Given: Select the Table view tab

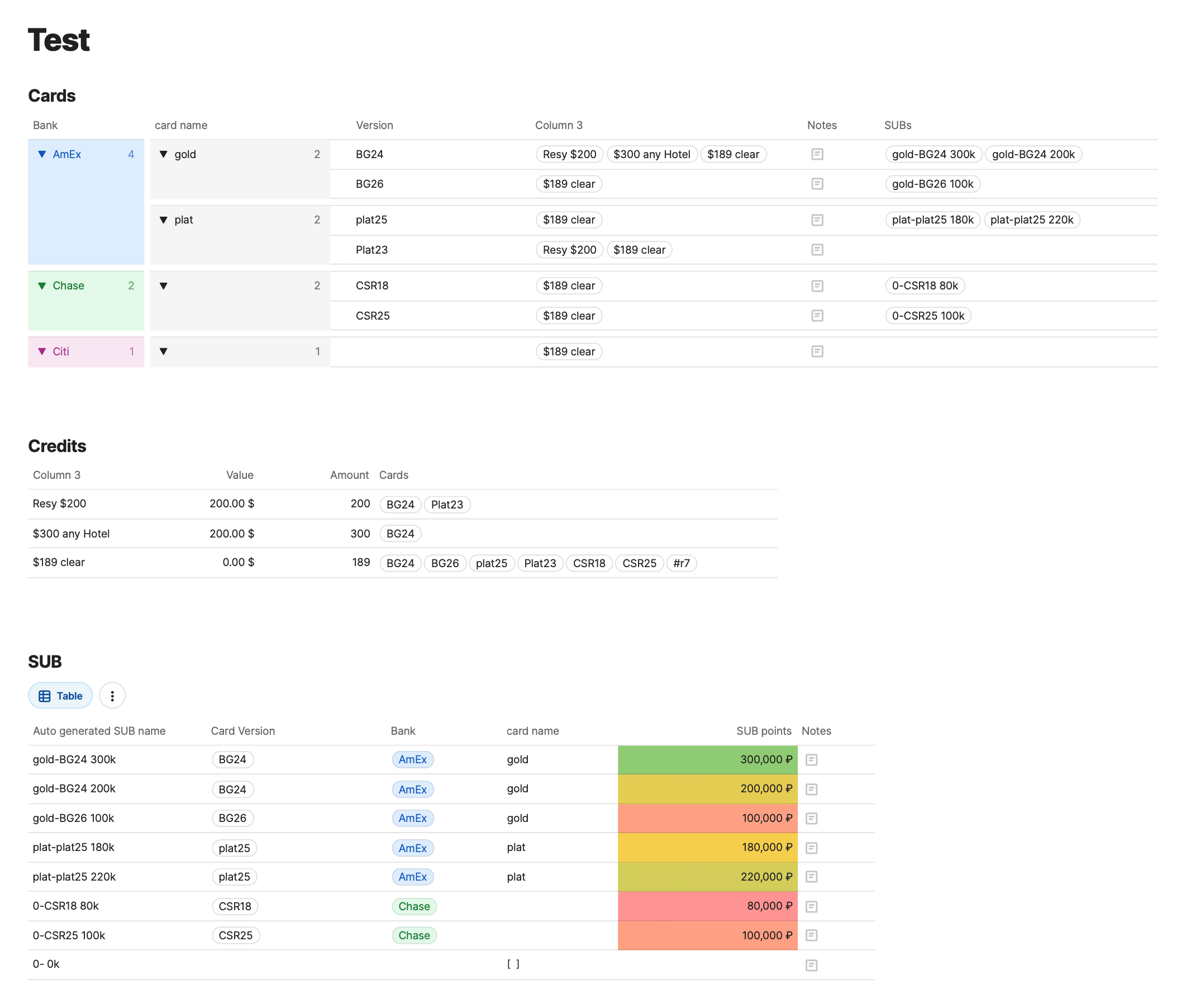Looking at the screenshot, I should coord(60,696).
